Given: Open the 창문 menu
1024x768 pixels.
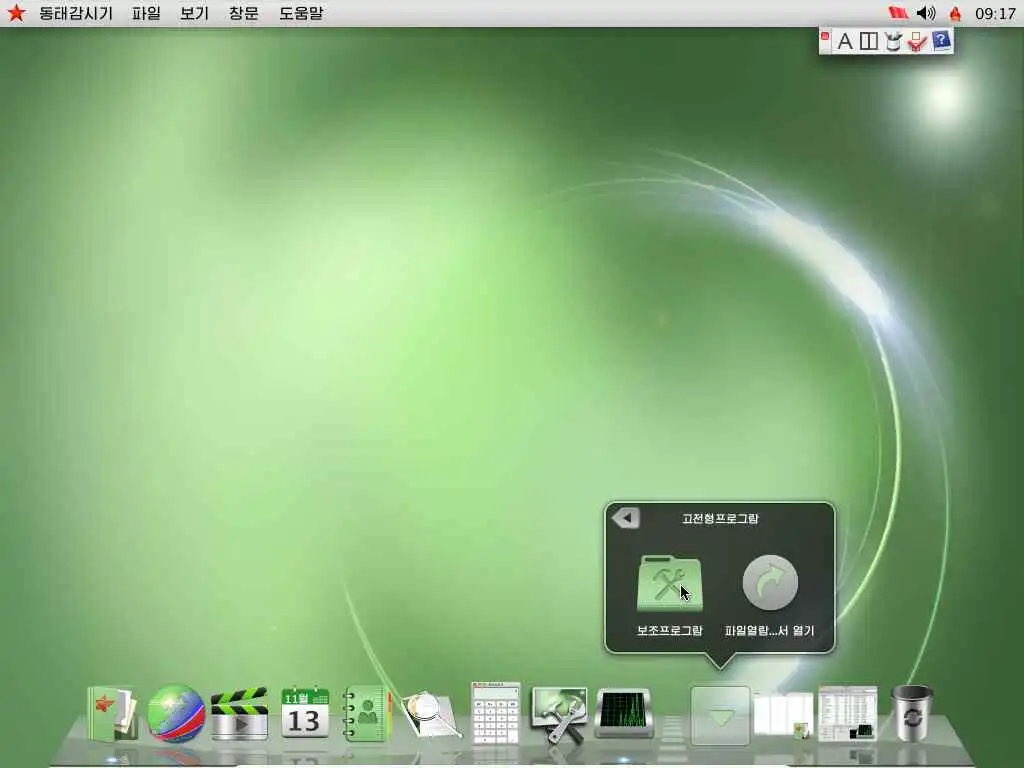Looking at the screenshot, I should [x=244, y=13].
